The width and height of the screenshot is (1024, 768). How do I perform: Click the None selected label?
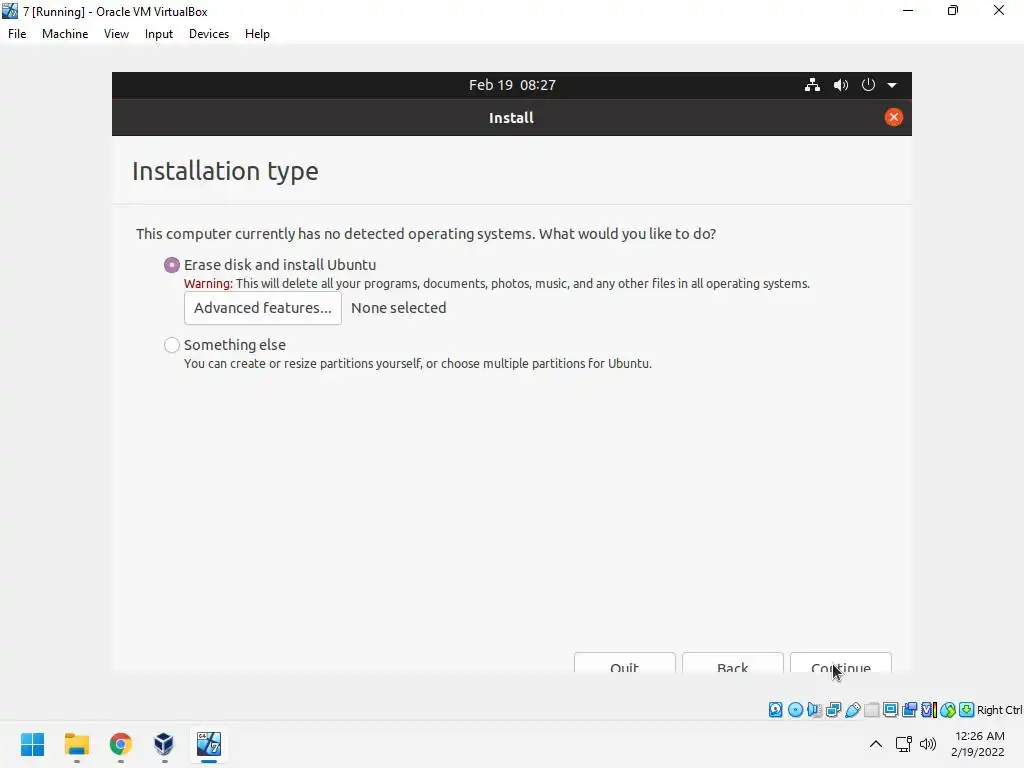click(398, 308)
